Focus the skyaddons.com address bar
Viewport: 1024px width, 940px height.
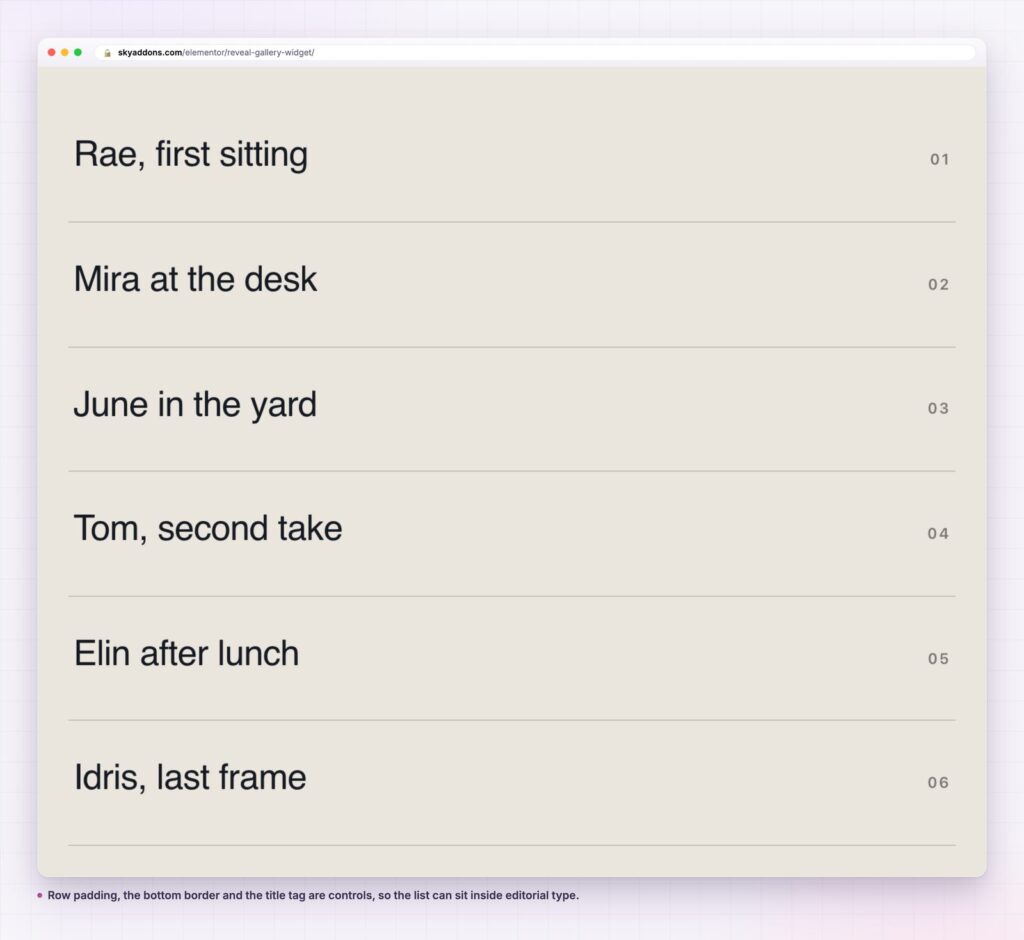pos(535,52)
